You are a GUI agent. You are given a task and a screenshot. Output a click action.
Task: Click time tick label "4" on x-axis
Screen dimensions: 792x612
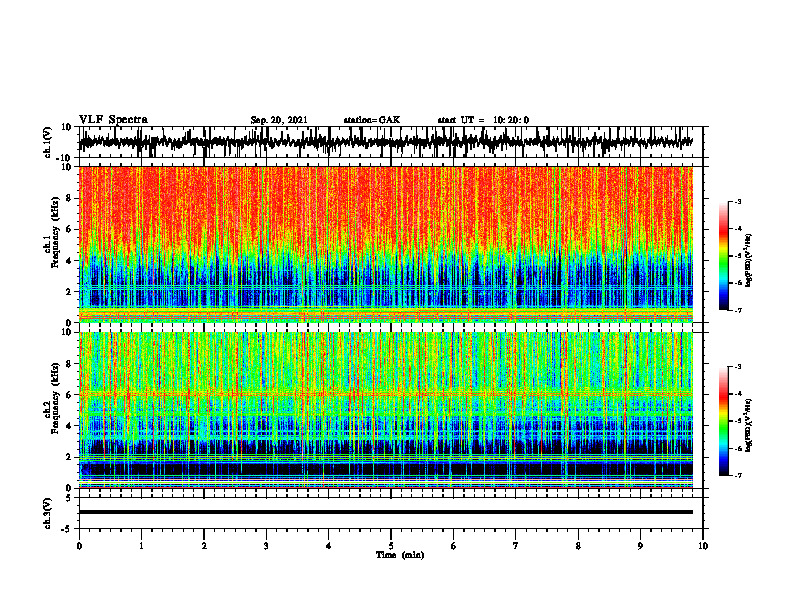point(329,546)
